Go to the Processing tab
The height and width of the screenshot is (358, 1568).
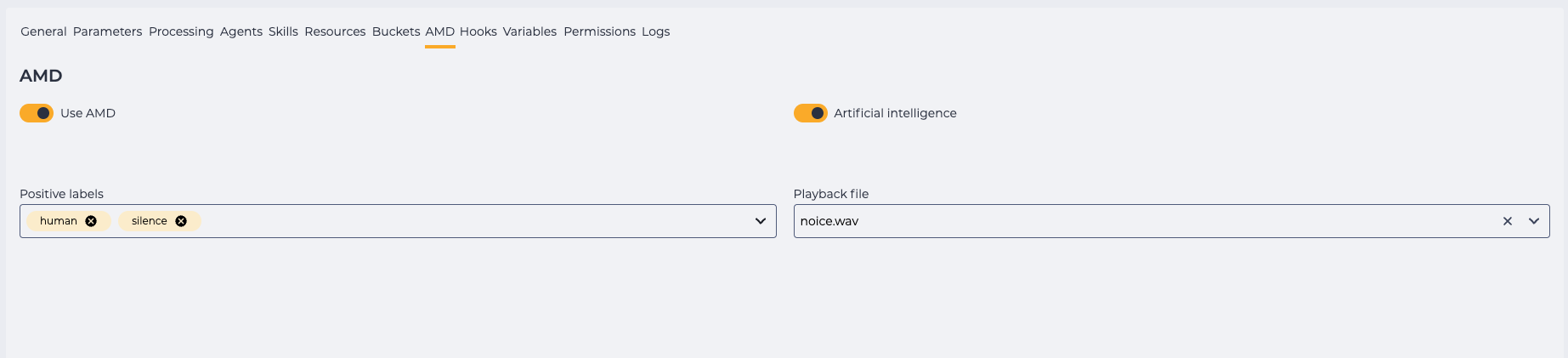click(181, 31)
